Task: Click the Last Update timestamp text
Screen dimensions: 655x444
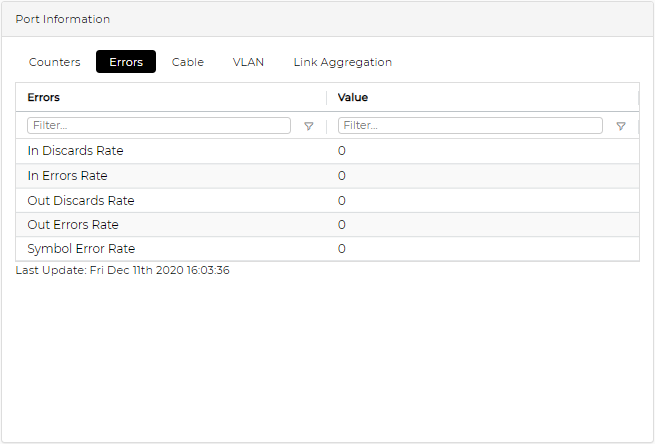Action: [x=123, y=270]
